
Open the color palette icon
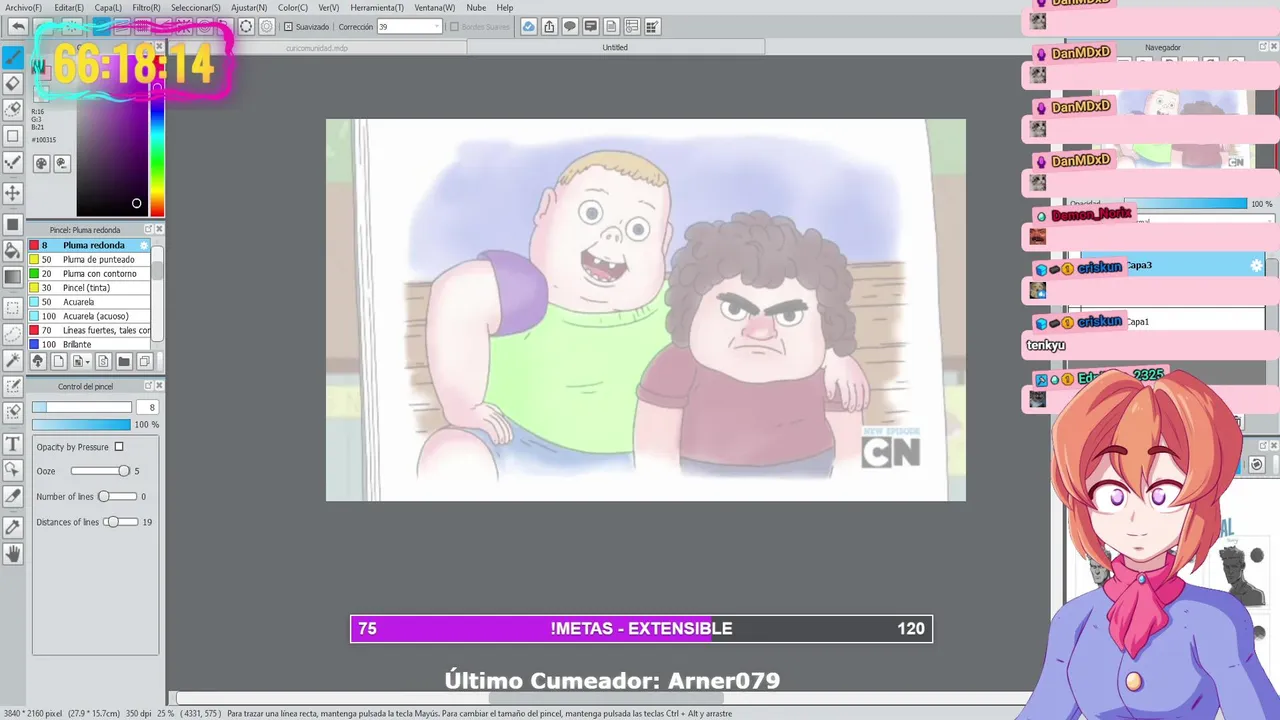pyautogui.click(x=42, y=163)
